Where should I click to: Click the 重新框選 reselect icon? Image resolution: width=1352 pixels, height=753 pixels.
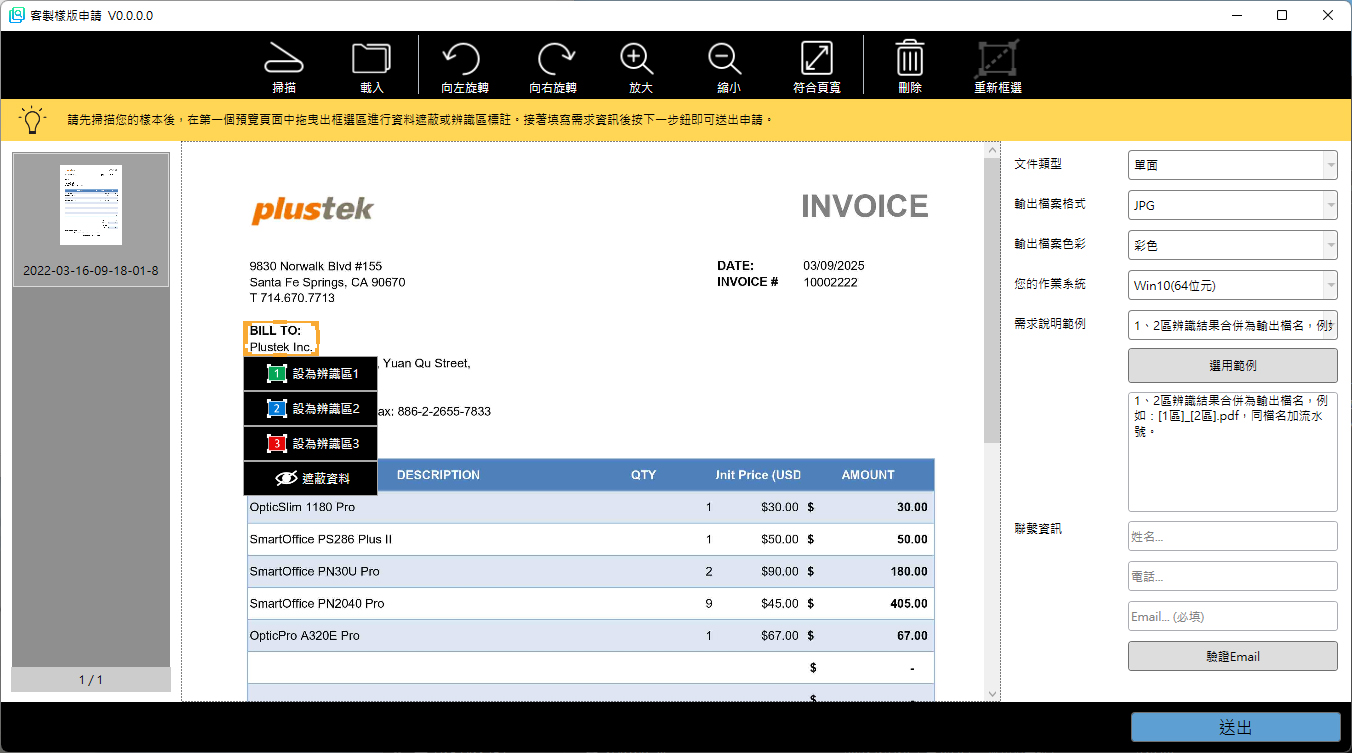[997, 67]
